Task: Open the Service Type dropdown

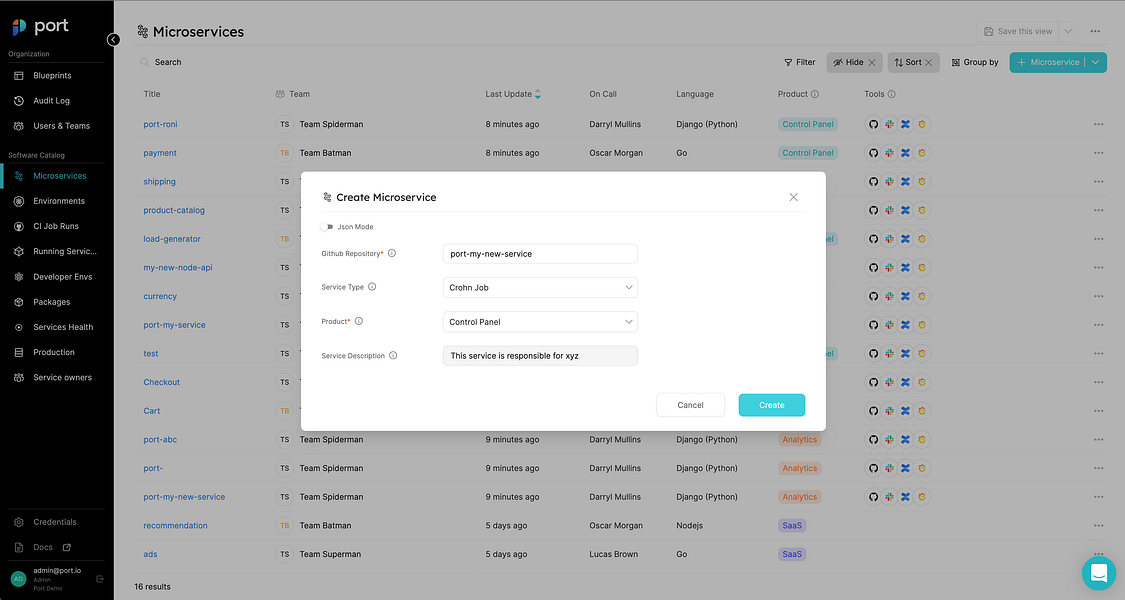Action: (x=540, y=288)
